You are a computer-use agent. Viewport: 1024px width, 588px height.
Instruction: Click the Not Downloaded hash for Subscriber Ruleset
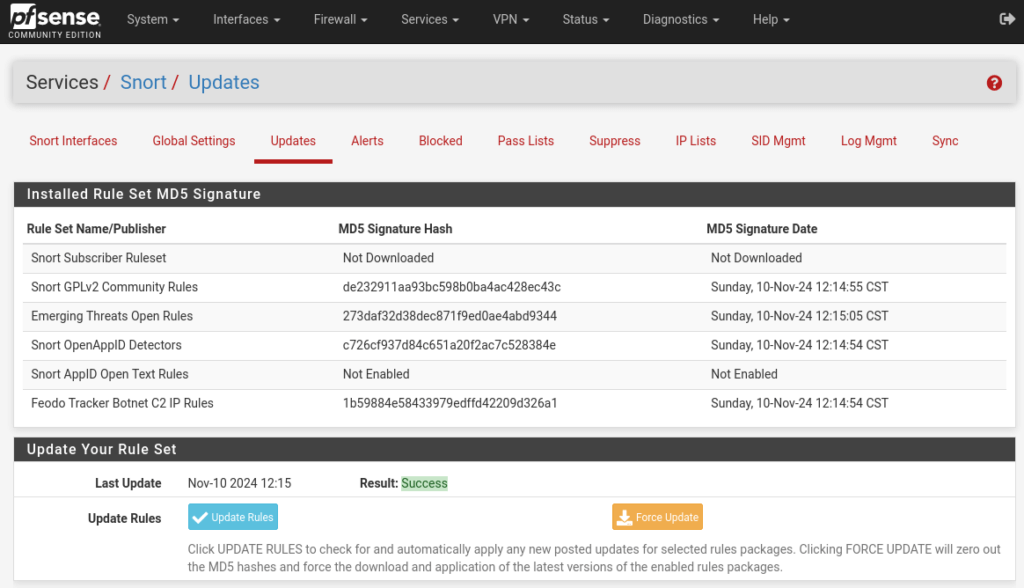coord(389,258)
